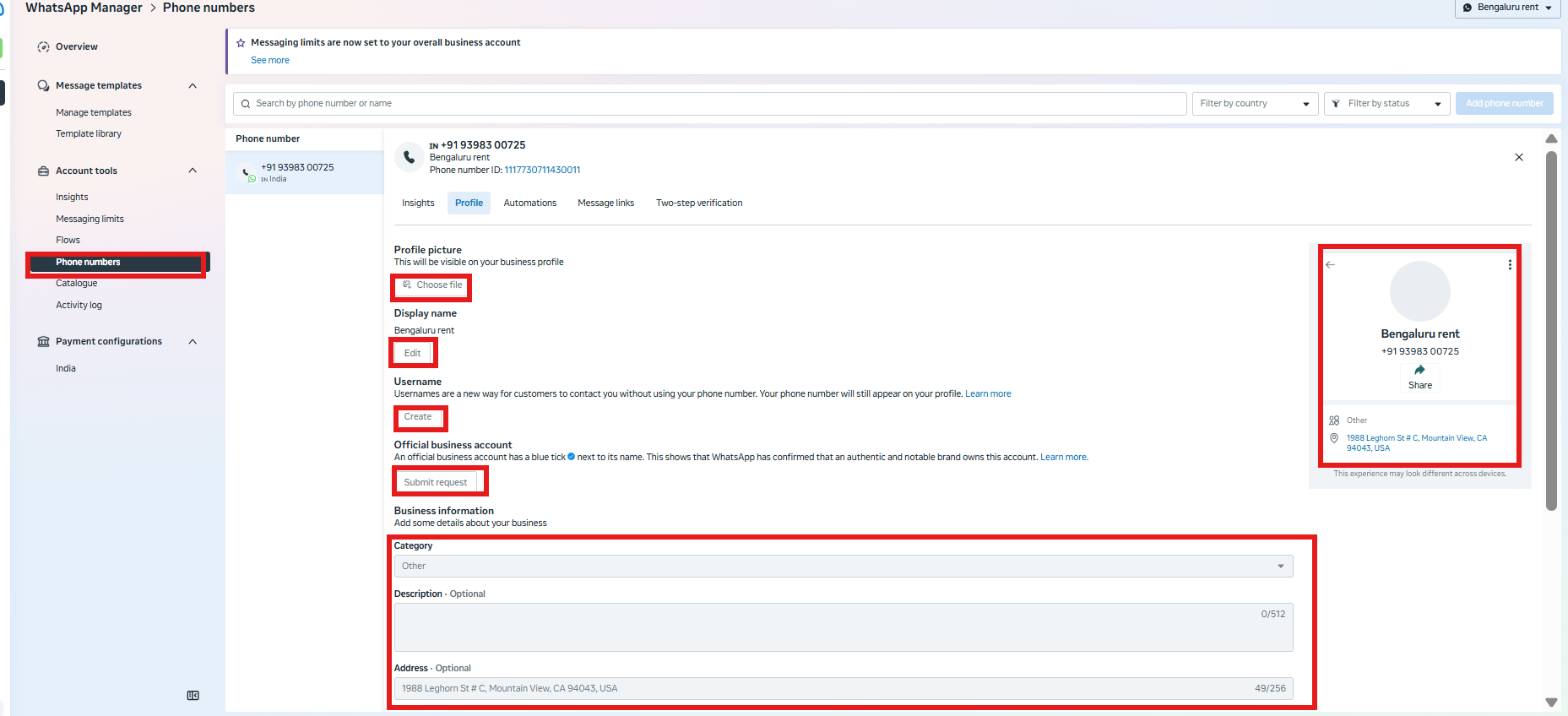Open the Filter by status dropdown
Screen dimensions: 1568x716
pos(1386,104)
